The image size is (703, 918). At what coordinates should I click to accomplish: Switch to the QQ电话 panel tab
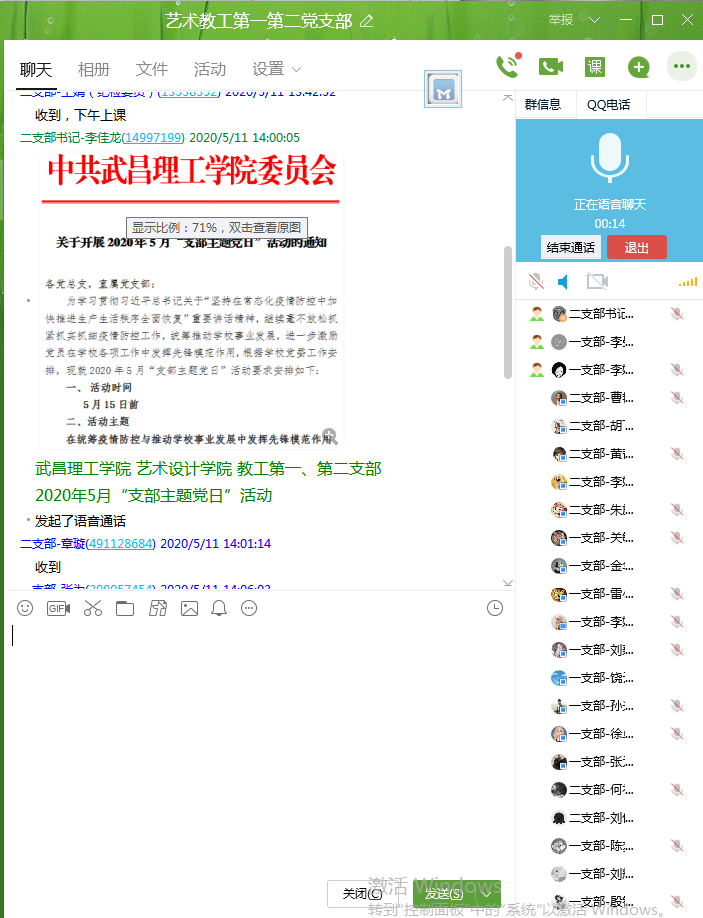click(609, 105)
